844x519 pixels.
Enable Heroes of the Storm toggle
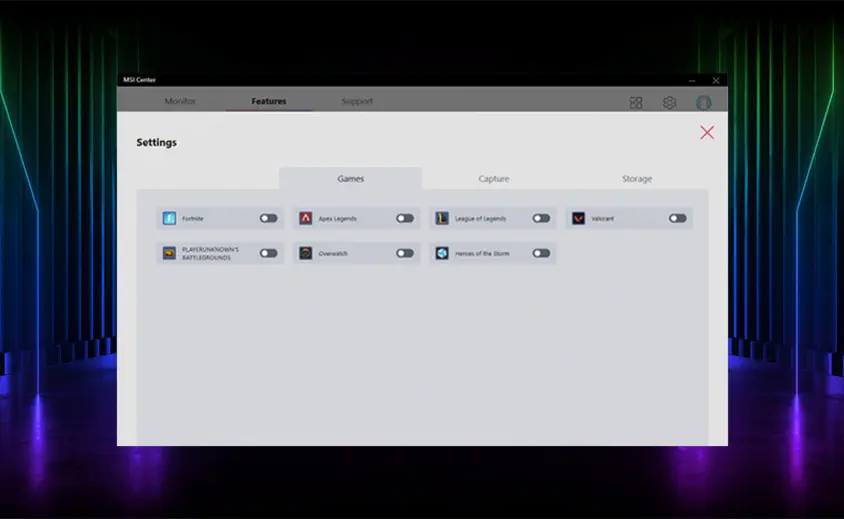541,254
